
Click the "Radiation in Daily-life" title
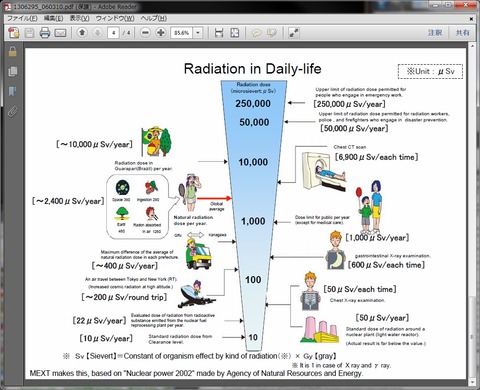click(253, 69)
